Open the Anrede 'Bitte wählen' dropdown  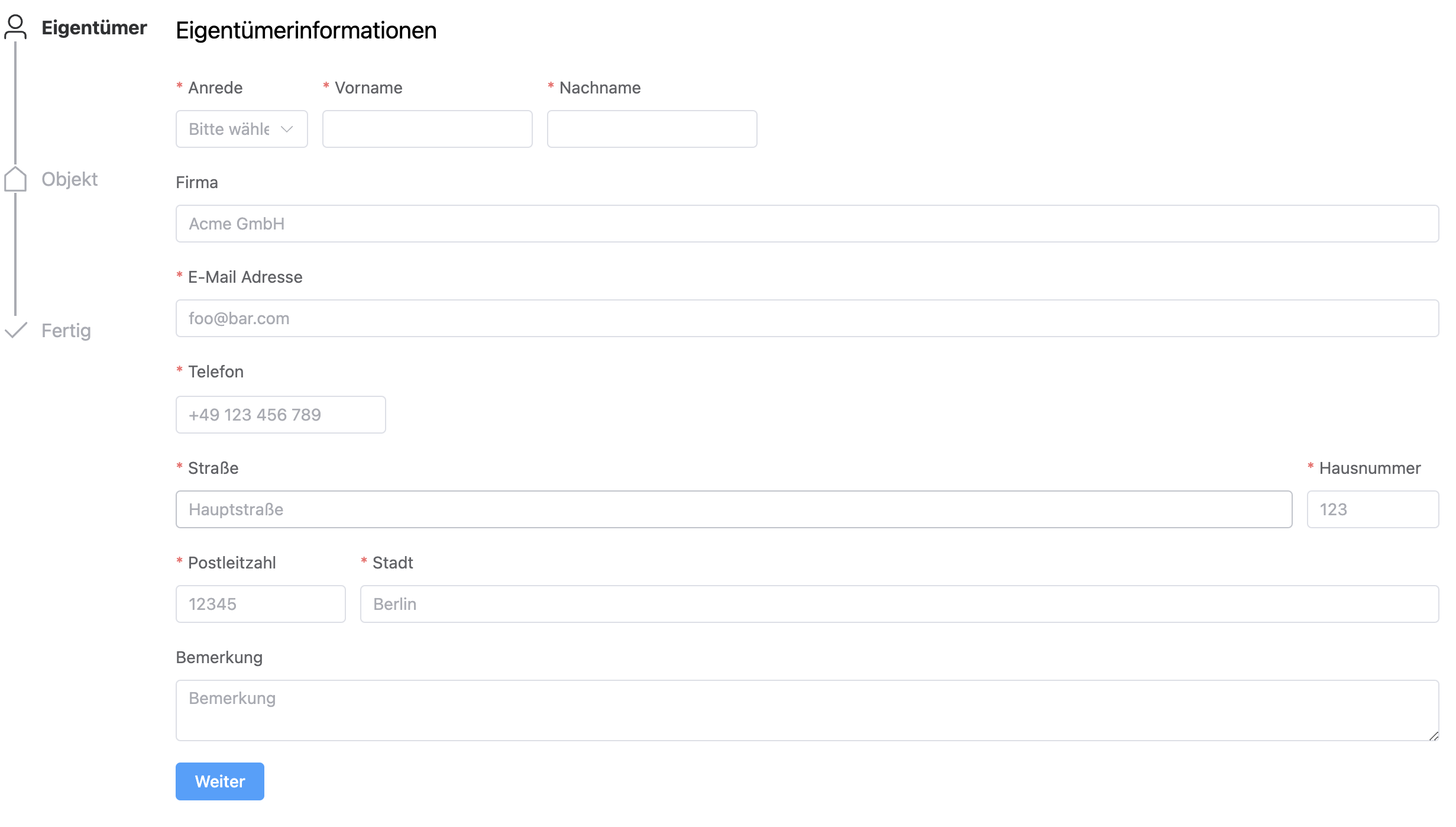tap(231, 129)
